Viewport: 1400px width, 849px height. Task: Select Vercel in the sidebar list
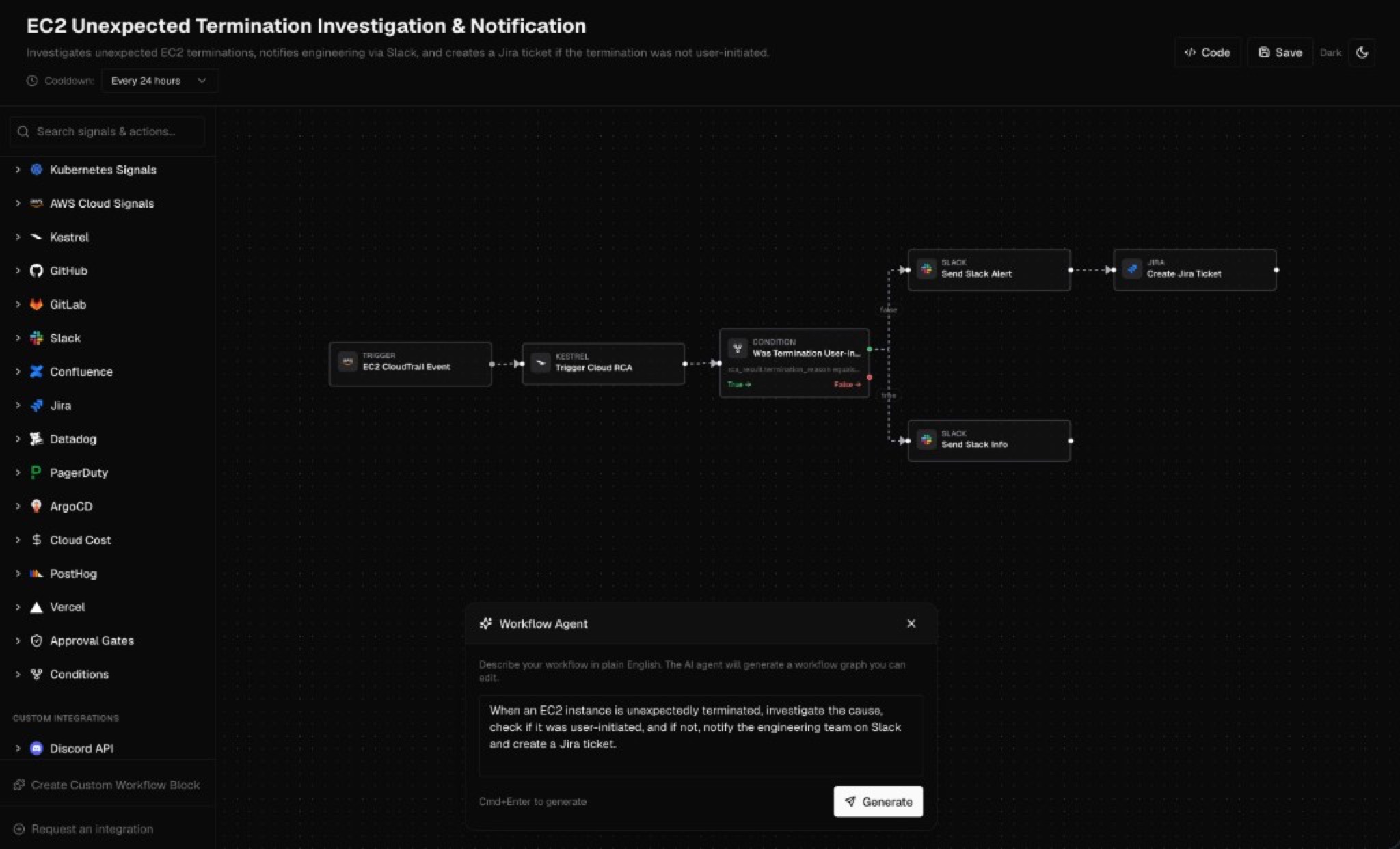[67, 607]
